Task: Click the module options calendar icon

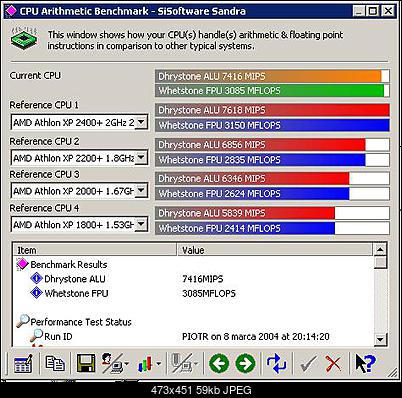Action: tap(23, 363)
